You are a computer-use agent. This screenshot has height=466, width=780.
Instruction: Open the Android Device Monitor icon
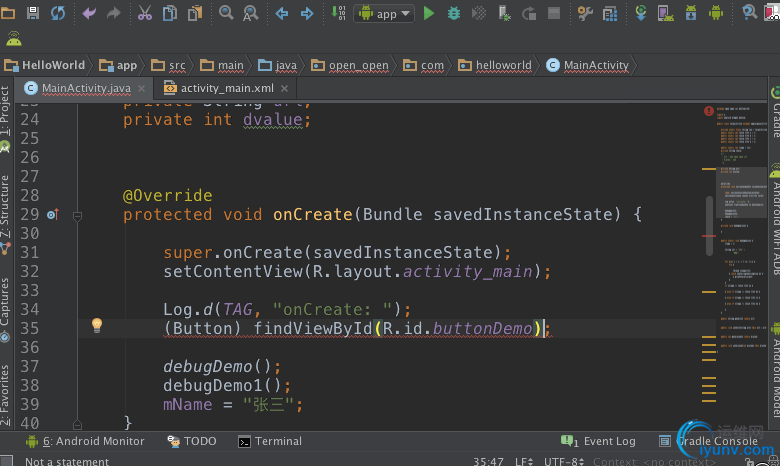[x=716, y=13]
